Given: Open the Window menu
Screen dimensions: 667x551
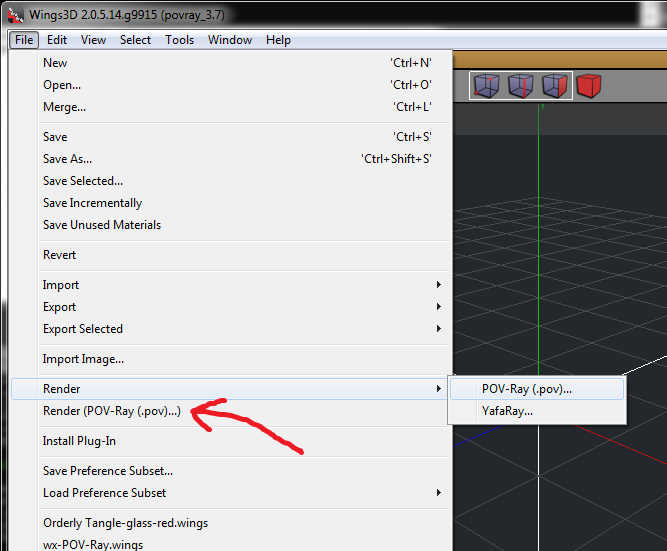Looking at the screenshot, I should pos(230,40).
